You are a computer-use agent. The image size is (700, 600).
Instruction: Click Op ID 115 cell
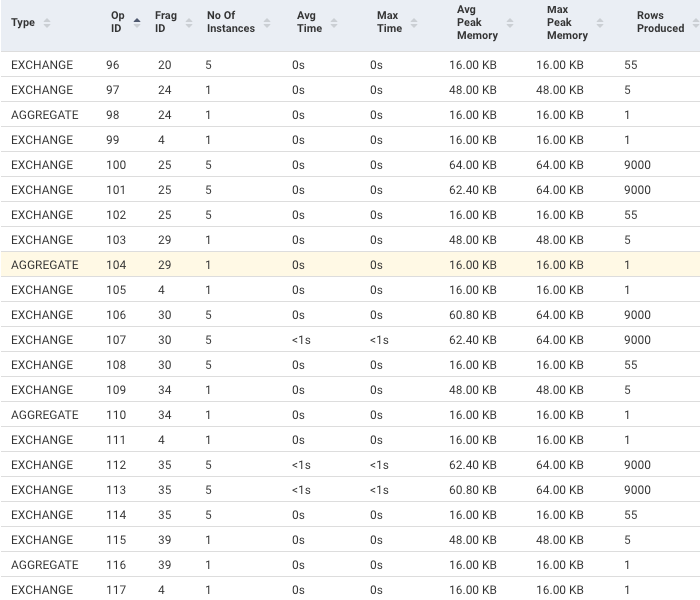pyautogui.click(x=116, y=540)
